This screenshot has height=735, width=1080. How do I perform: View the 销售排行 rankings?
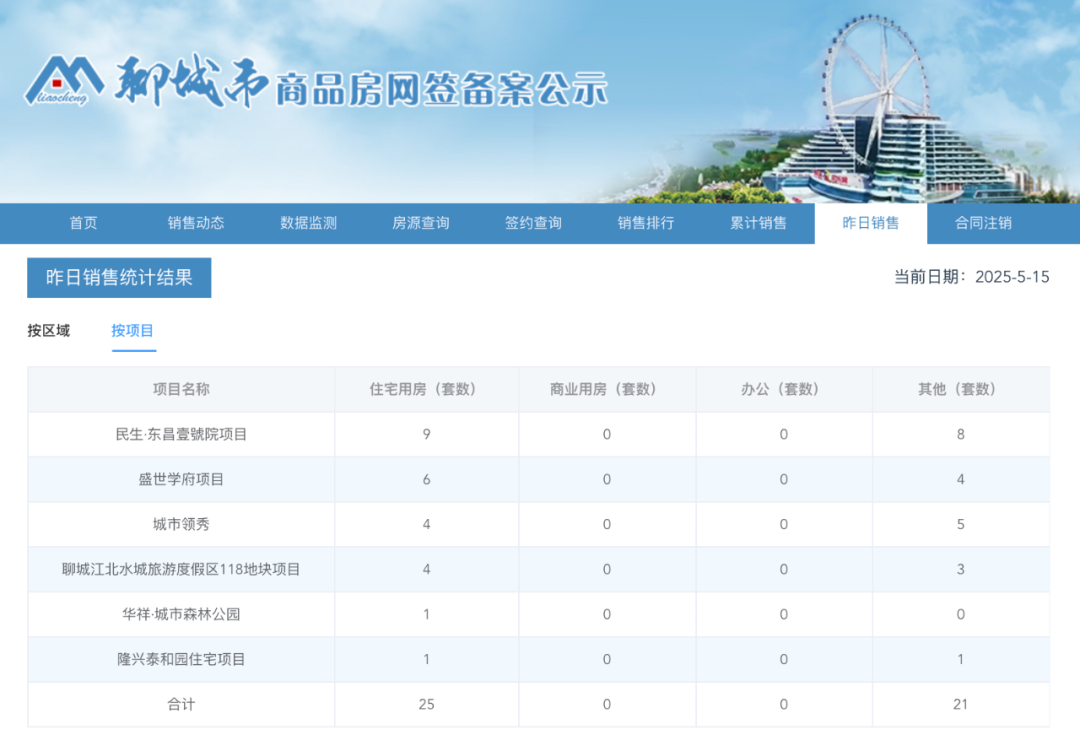coord(645,223)
